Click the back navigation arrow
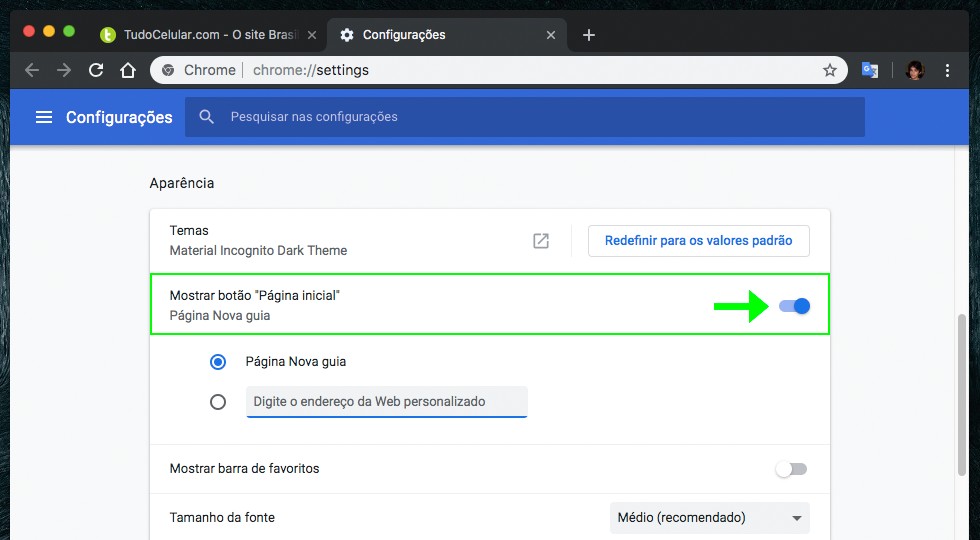Image resolution: width=980 pixels, height=540 pixels. (x=32, y=70)
